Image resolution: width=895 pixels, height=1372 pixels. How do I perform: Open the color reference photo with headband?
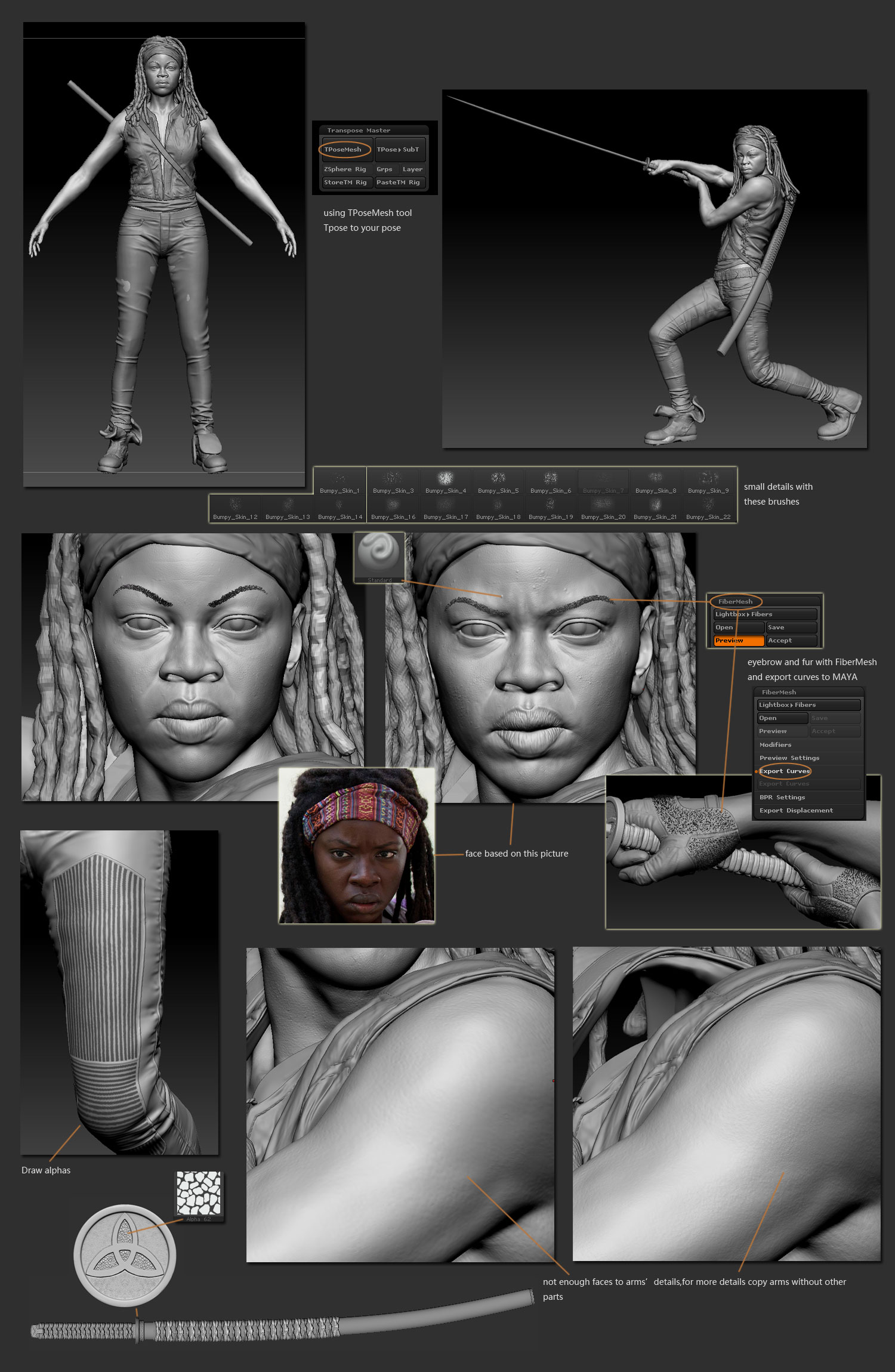[x=357, y=846]
